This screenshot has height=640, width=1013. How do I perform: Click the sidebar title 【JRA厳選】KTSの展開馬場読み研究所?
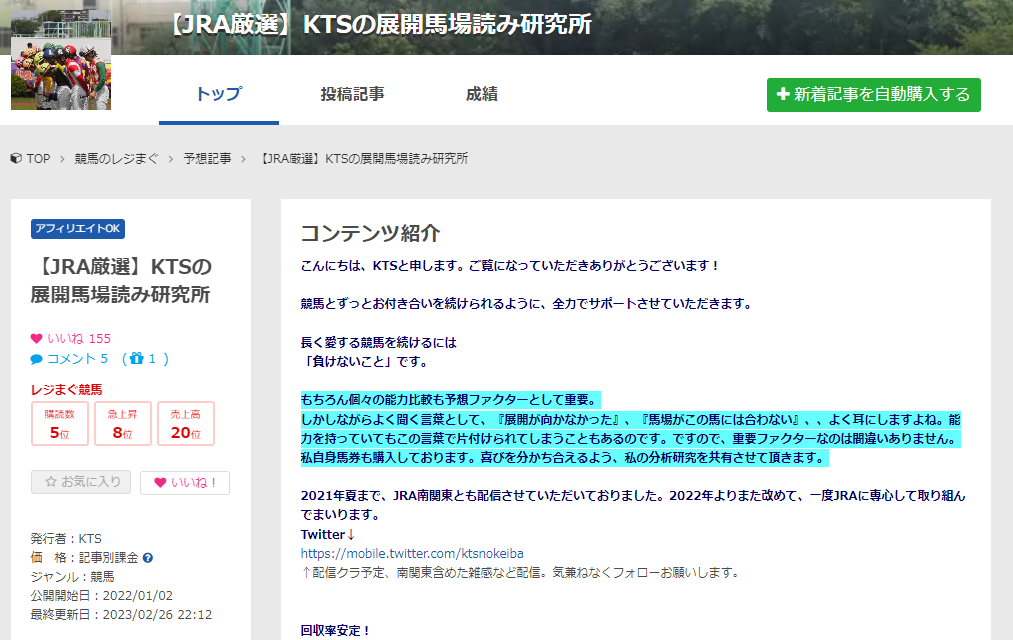click(121, 280)
